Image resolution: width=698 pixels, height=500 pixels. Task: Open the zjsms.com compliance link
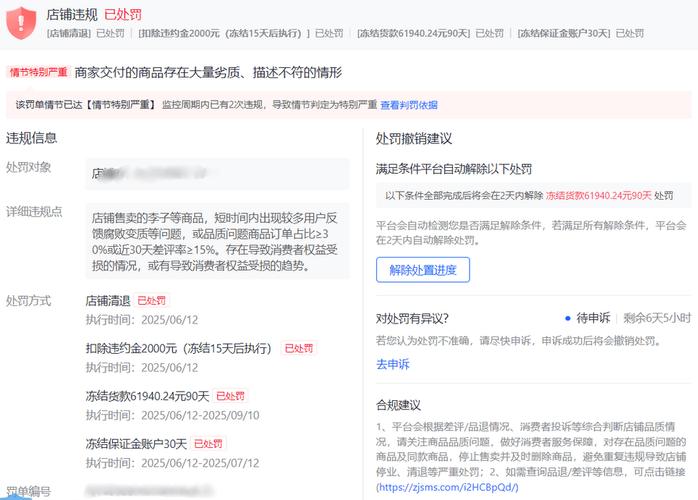pos(447,487)
